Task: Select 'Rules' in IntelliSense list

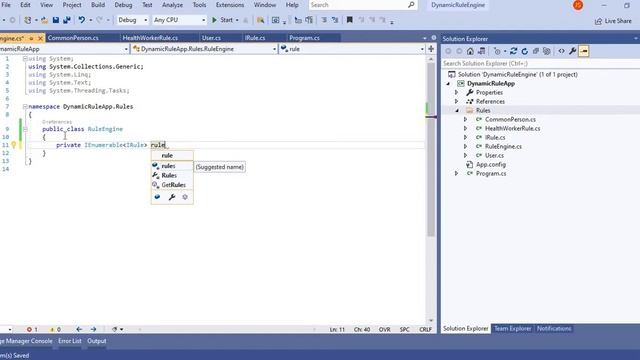Action: click(172, 176)
